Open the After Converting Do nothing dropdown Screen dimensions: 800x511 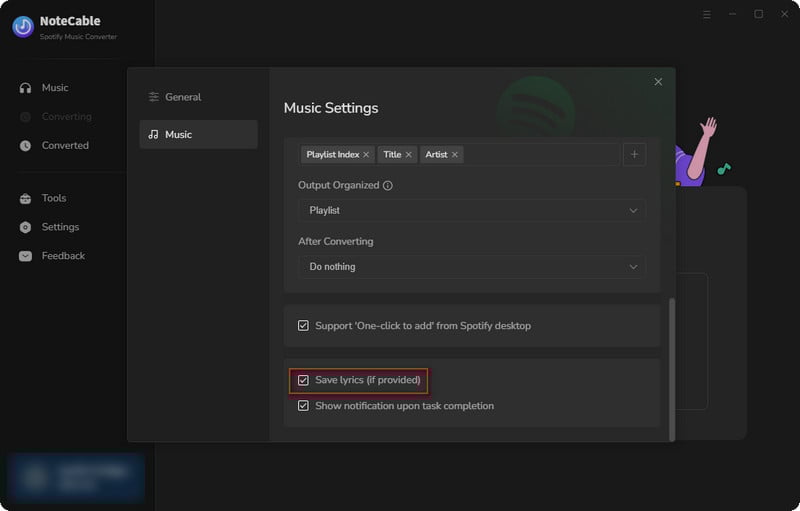[x=472, y=267]
